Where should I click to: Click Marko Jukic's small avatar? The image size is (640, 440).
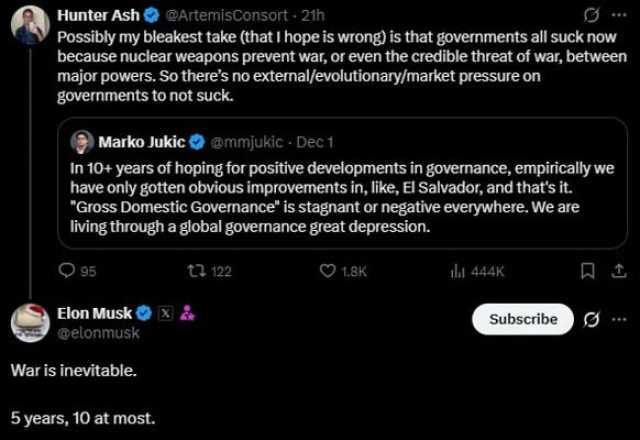click(x=83, y=142)
